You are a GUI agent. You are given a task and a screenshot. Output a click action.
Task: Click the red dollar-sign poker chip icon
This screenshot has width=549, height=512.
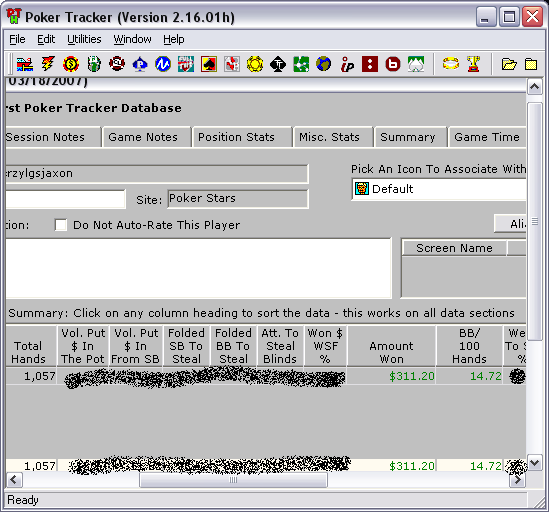tap(71, 64)
